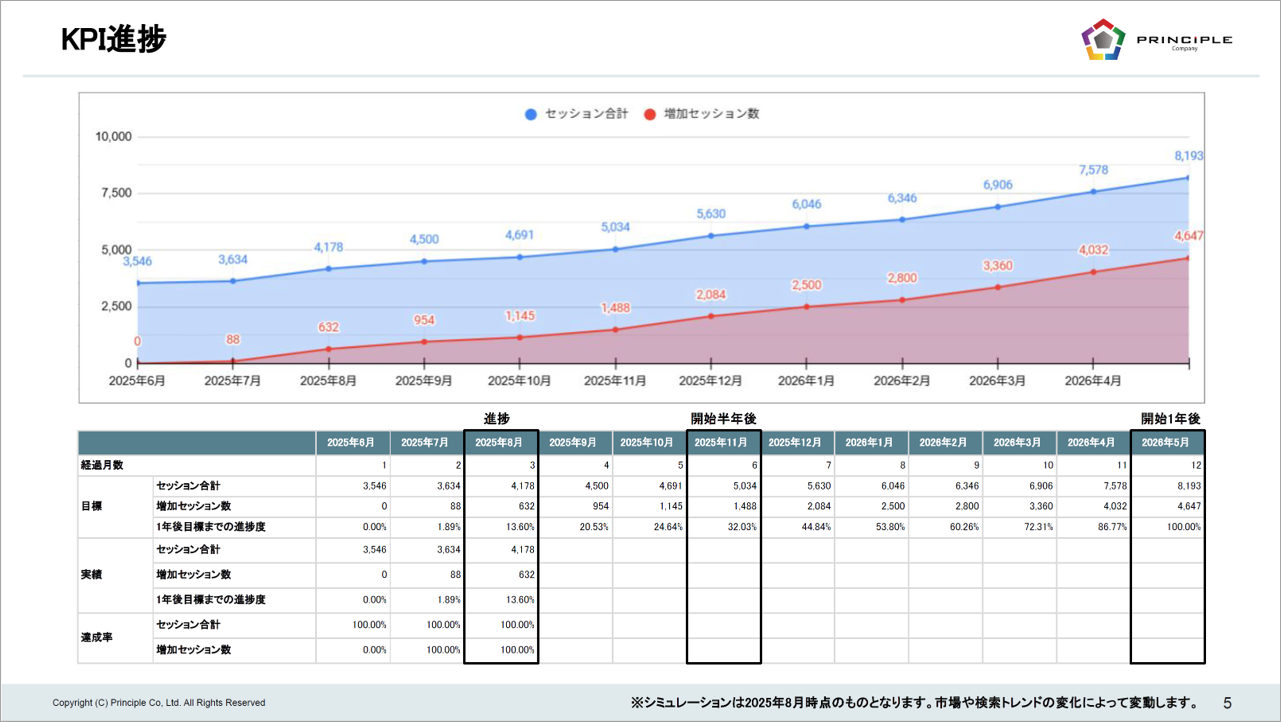The image size is (1281, 722).
Task: Click the 開始1年後 label above table
Action: pyautogui.click(x=1170, y=418)
